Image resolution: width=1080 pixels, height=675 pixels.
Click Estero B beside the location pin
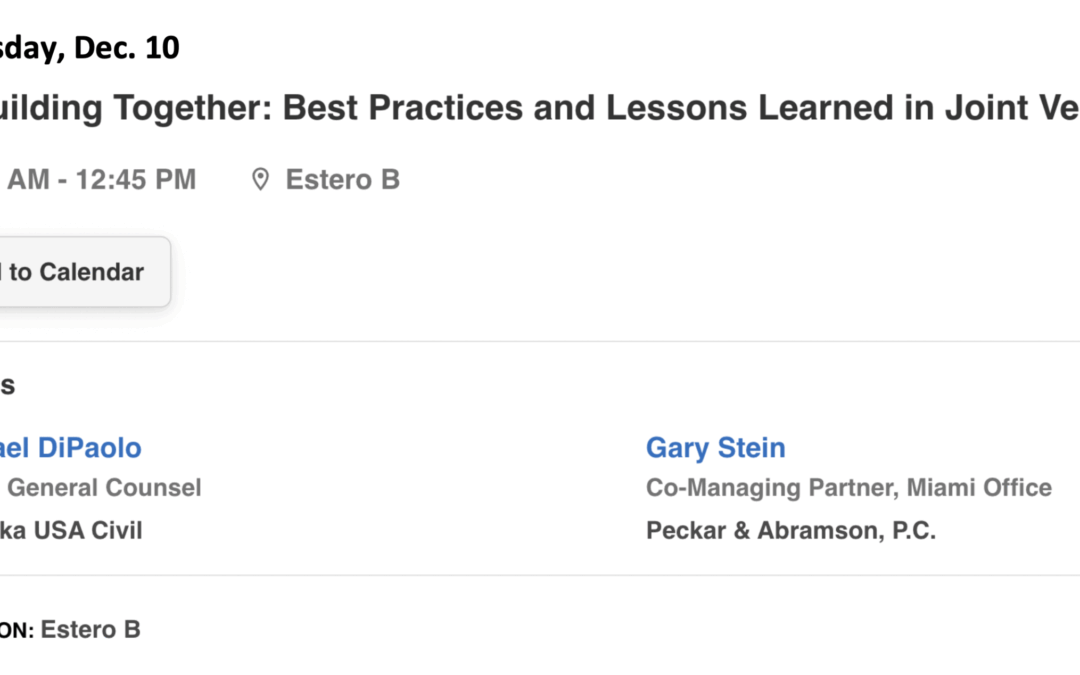coord(342,180)
